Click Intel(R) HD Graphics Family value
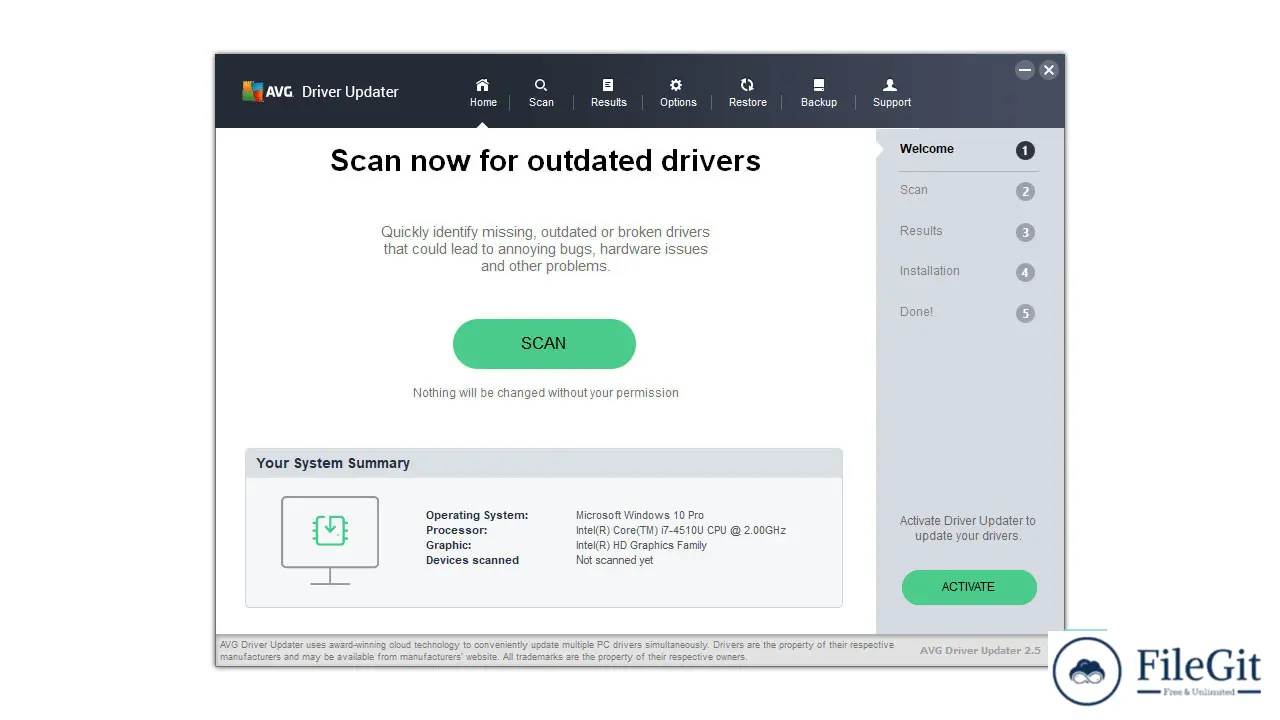Viewport: 1280px width, 720px height. (641, 545)
